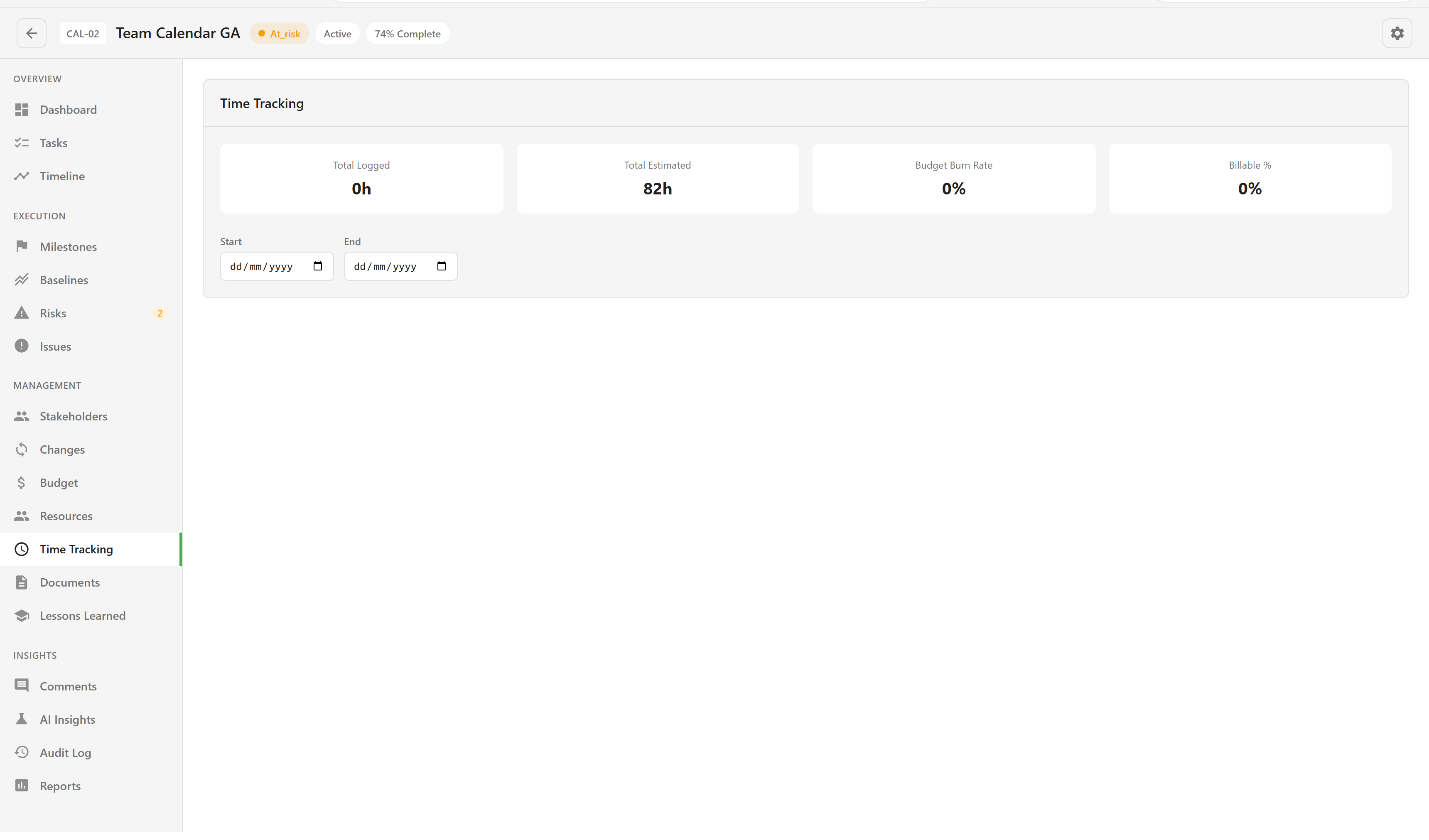Click the Issues exclamation icon
This screenshot has width=1429, height=840.
tap(22, 346)
